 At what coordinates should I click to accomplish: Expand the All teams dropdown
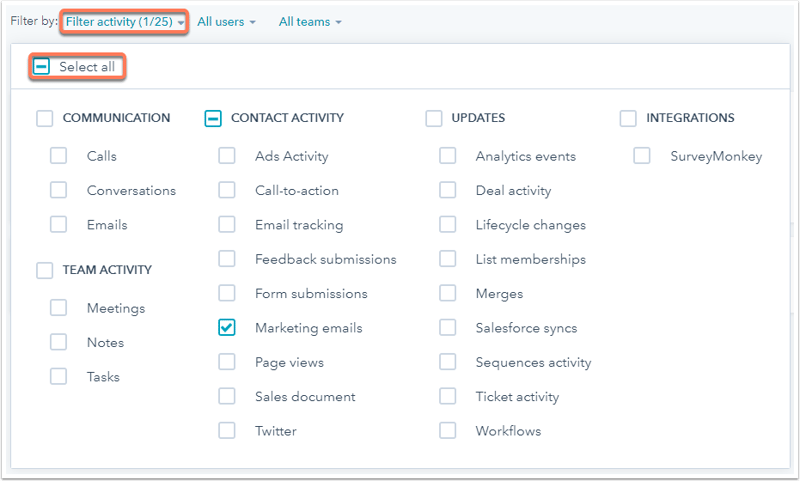(309, 22)
